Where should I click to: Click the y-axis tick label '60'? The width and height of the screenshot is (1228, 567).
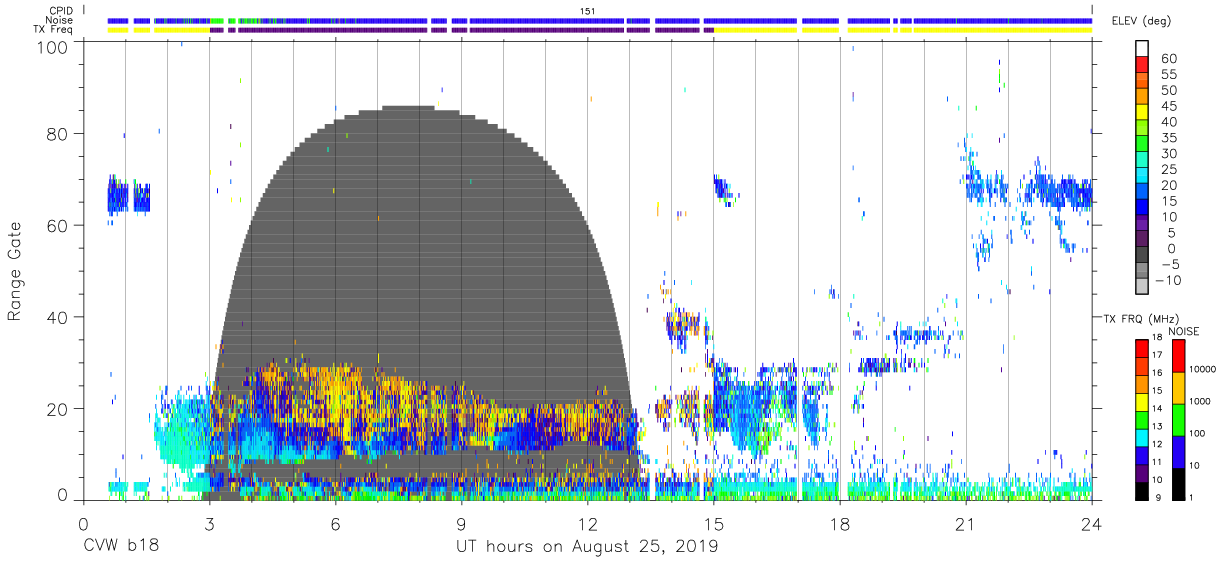[58, 225]
